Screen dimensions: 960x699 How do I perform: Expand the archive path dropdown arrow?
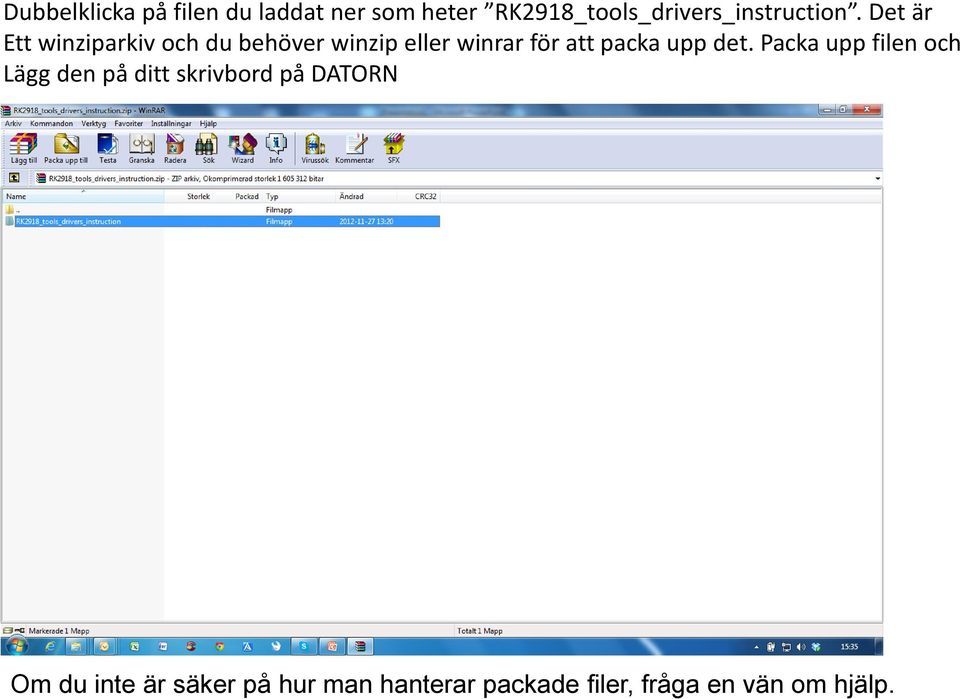coord(877,179)
